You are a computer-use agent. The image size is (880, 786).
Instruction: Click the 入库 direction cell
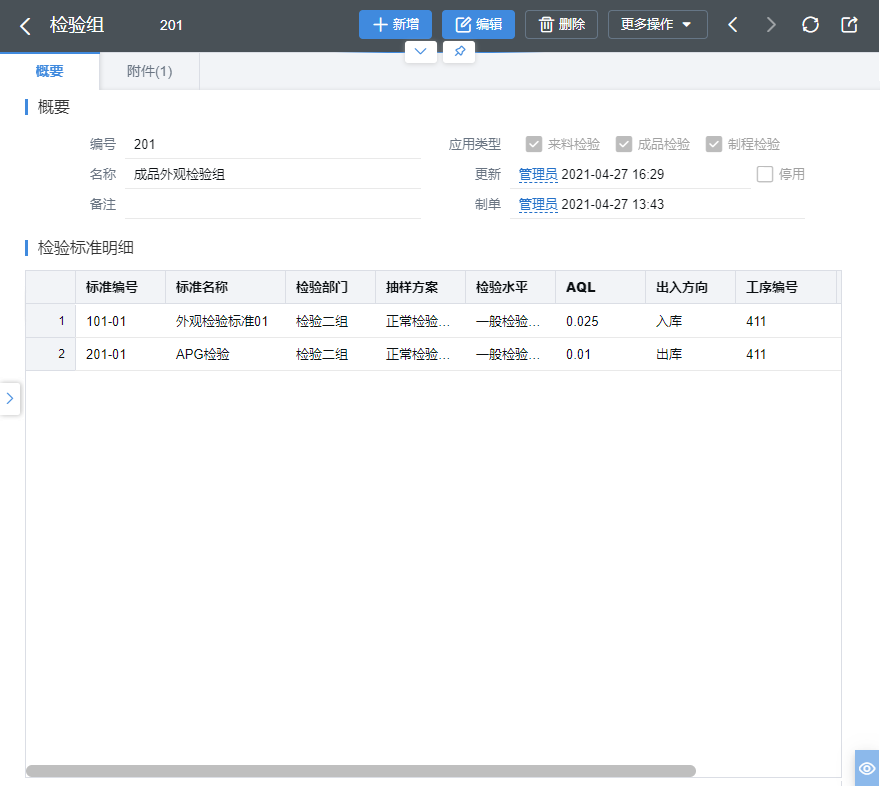pyautogui.click(x=690, y=321)
